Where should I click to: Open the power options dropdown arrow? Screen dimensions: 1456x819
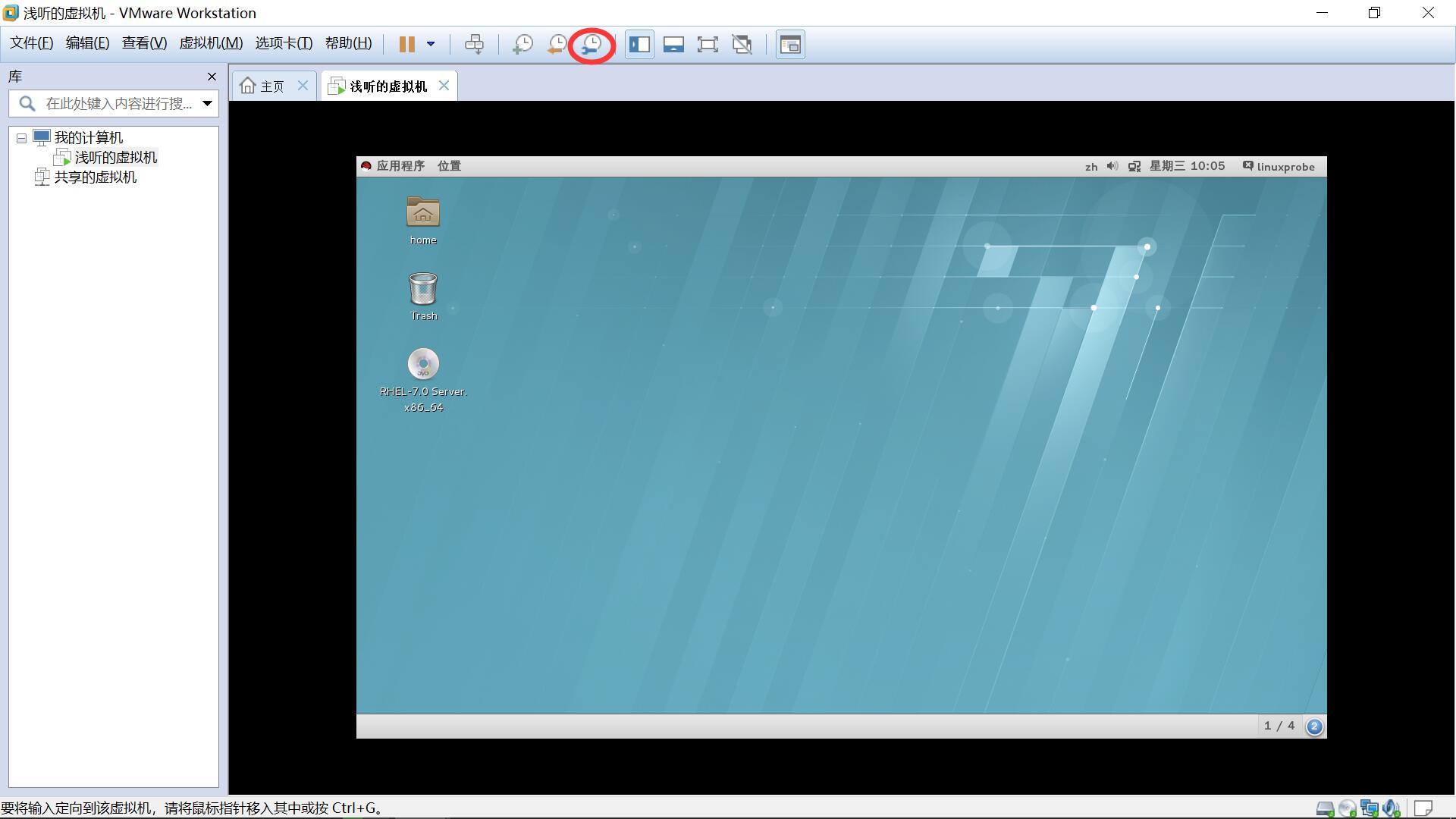tap(431, 44)
